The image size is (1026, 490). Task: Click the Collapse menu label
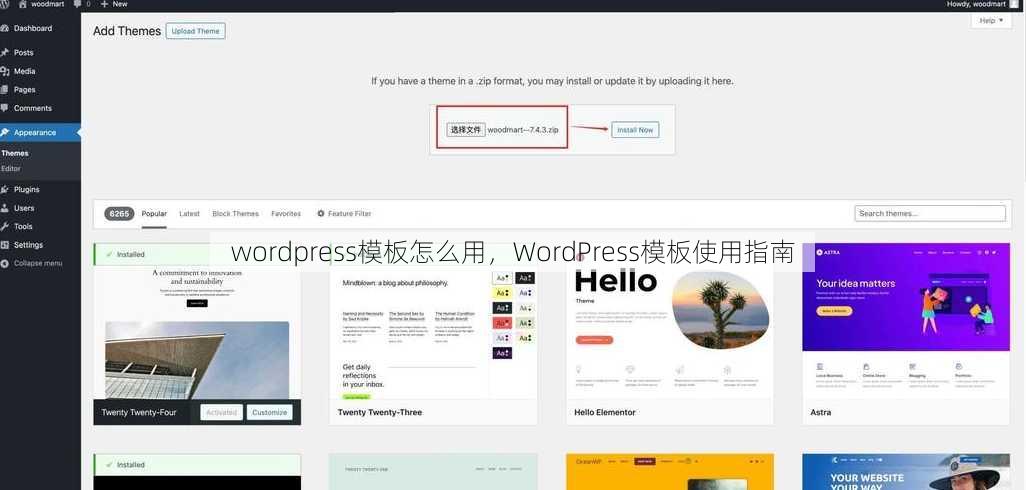pos(38,263)
